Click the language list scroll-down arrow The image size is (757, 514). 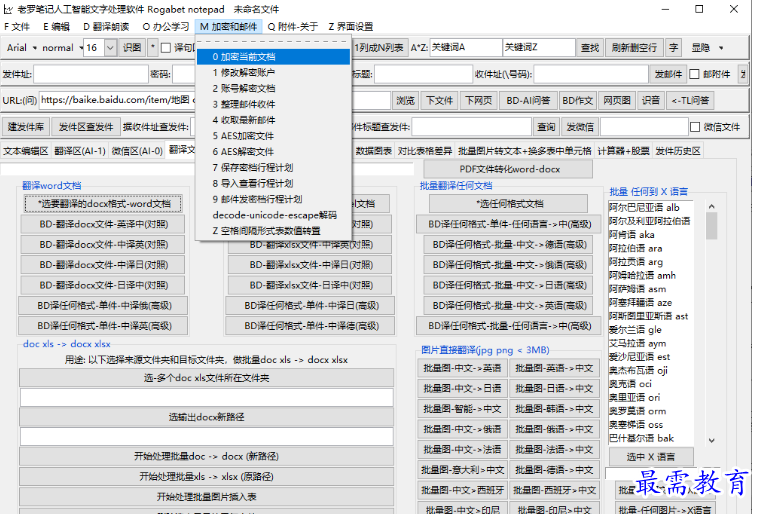711,440
